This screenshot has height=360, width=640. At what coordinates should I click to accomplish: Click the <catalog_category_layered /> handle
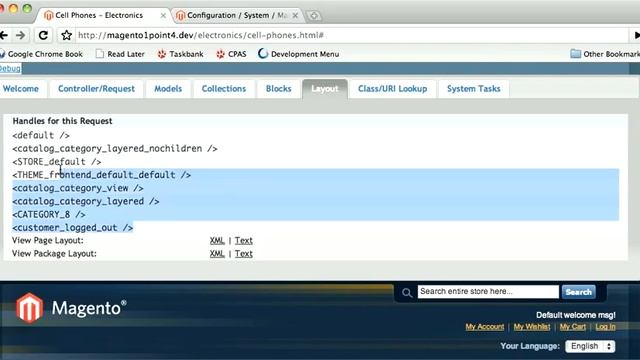click(x=86, y=201)
